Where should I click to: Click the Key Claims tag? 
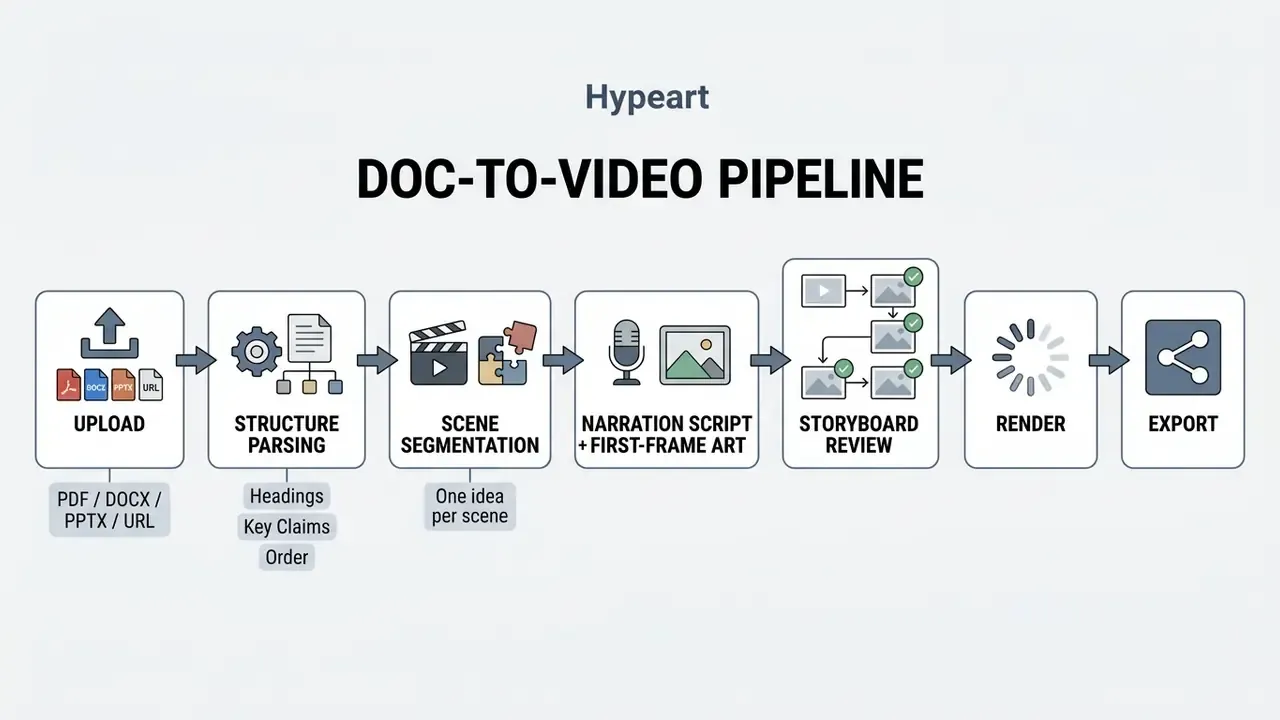tap(287, 527)
